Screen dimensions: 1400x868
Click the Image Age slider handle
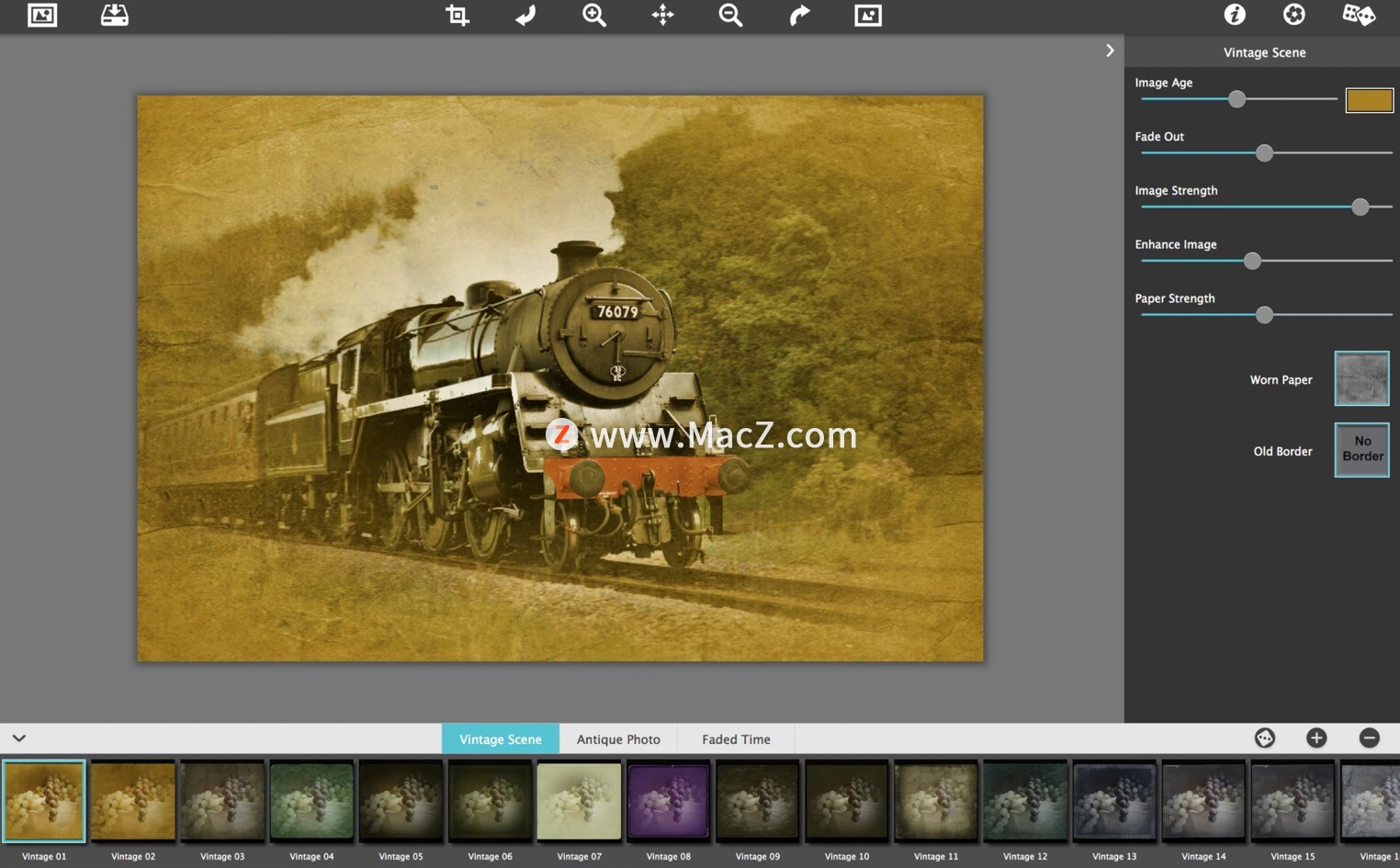pyautogui.click(x=1236, y=99)
